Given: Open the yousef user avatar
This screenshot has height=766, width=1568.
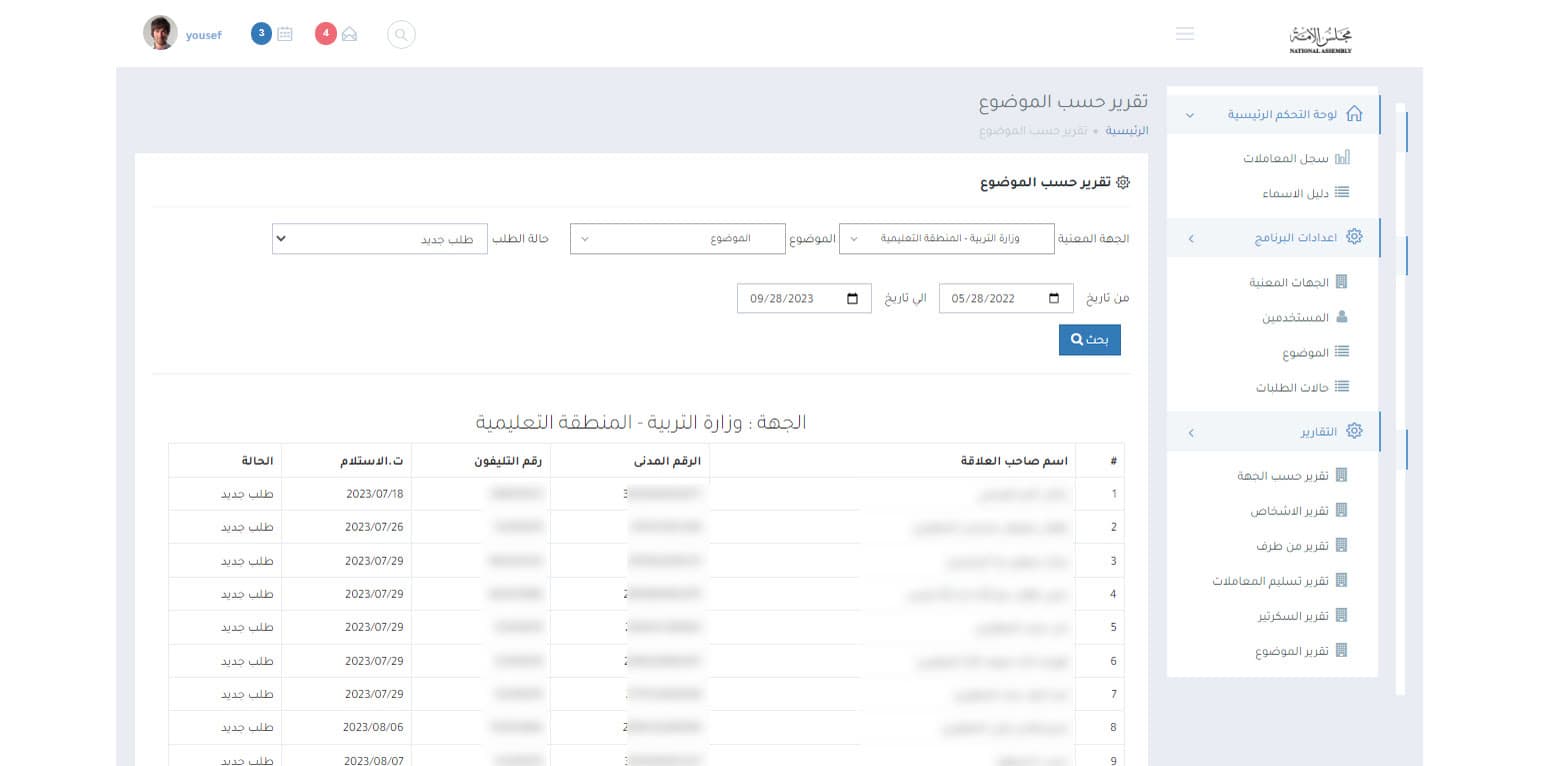Looking at the screenshot, I should (160, 33).
